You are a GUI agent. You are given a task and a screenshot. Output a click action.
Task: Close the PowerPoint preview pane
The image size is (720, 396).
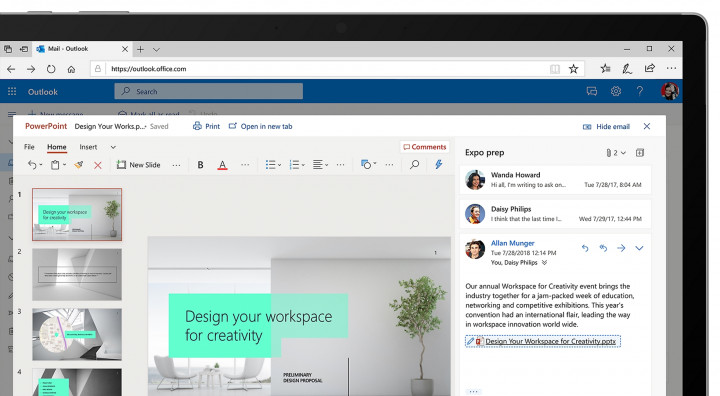click(x=647, y=126)
